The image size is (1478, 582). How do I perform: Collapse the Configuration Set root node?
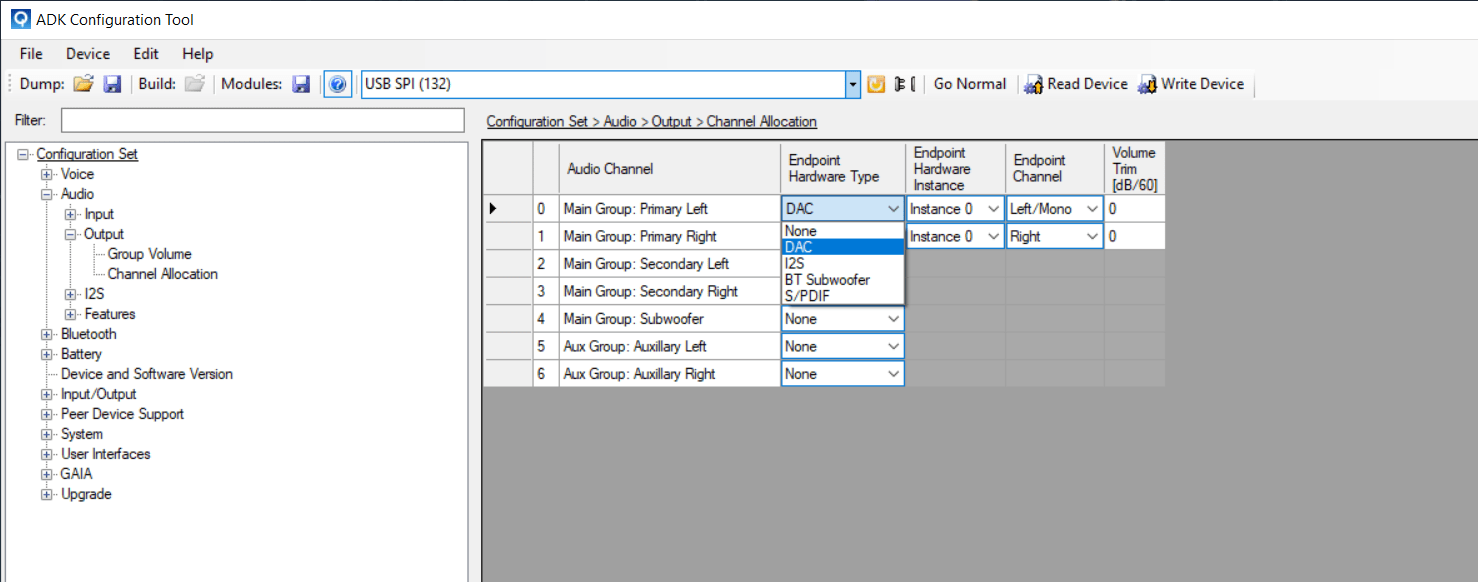point(22,154)
